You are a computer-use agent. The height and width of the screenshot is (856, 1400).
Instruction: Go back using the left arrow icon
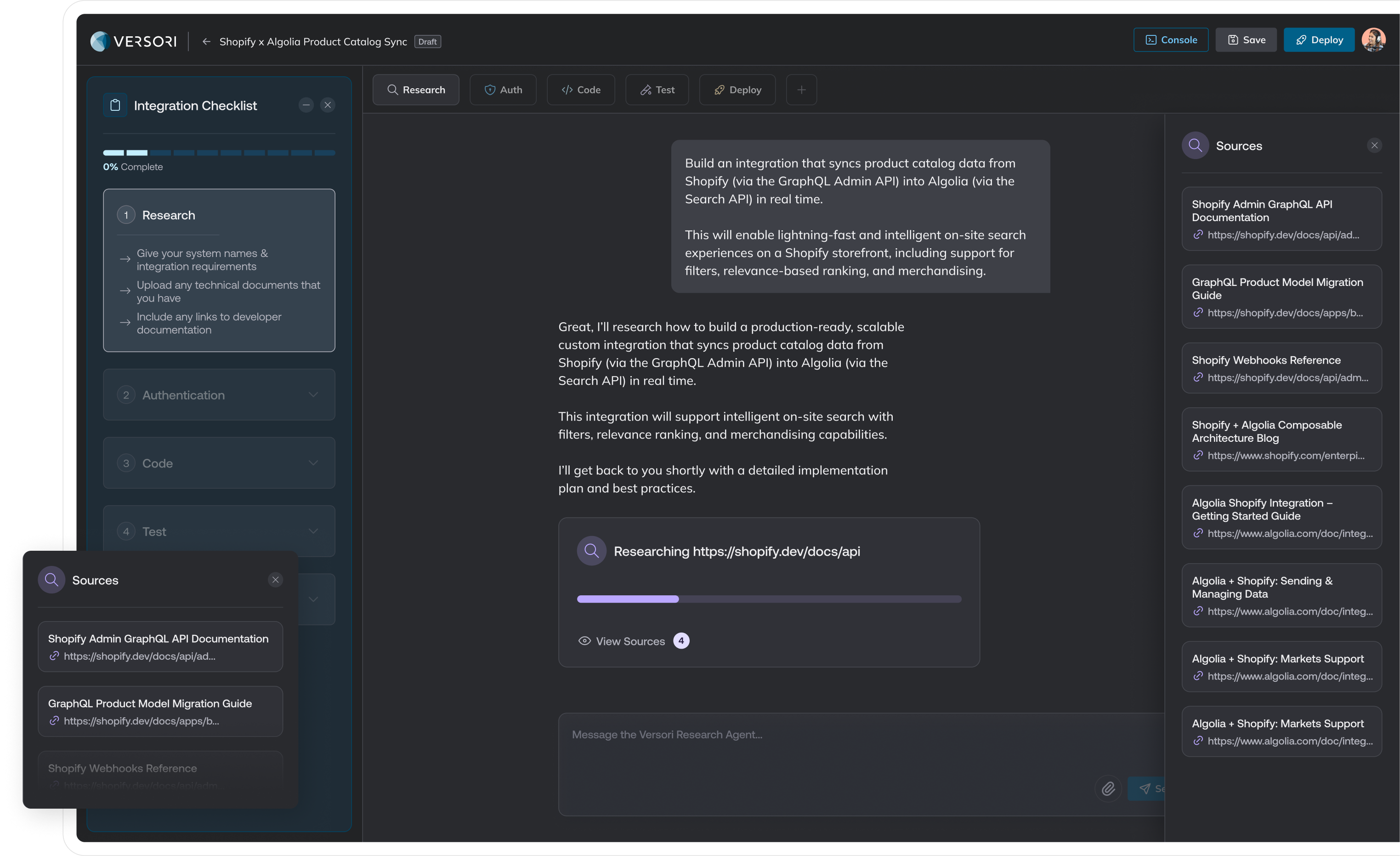pyautogui.click(x=206, y=41)
